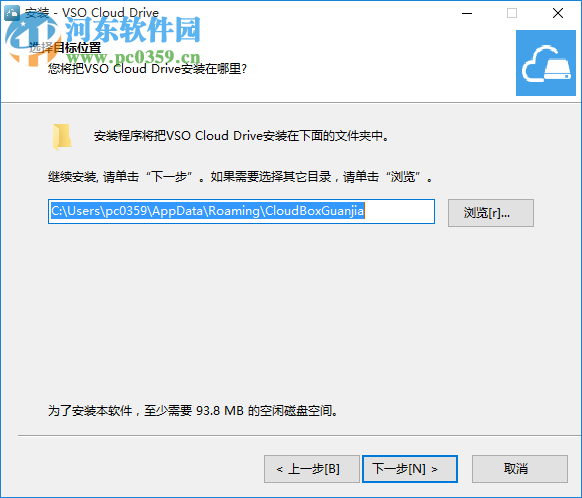Click the text 您将把VSO Cloud Drive安装在哪里?
The image size is (582, 498).
[x=147, y=69]
